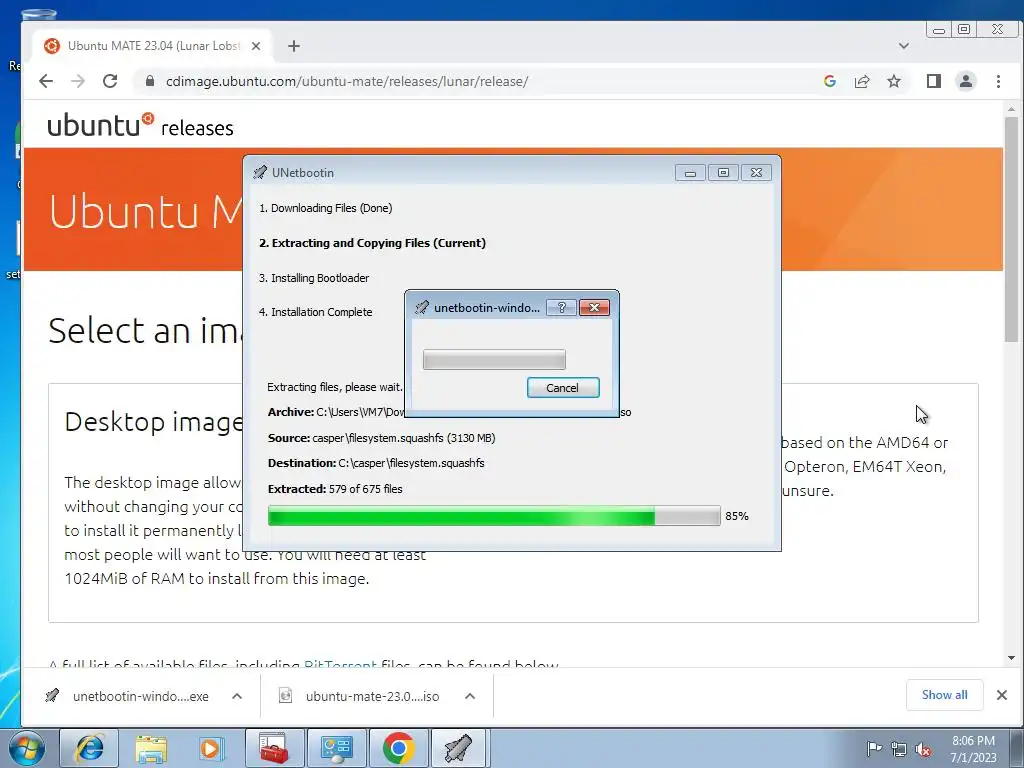
Task: Click muted volume tray icon
Action: tap(923, 749)
